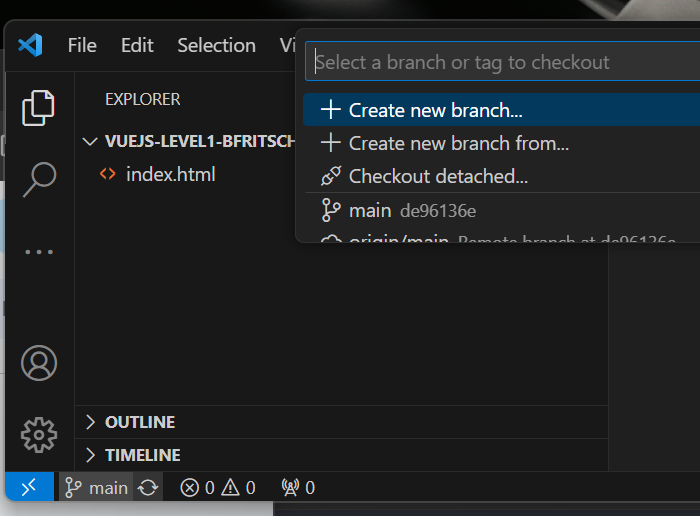This screenshot has height=516, width=700.
Task: Show additional views ellipsis in activity bar
Action: point(39,252)
